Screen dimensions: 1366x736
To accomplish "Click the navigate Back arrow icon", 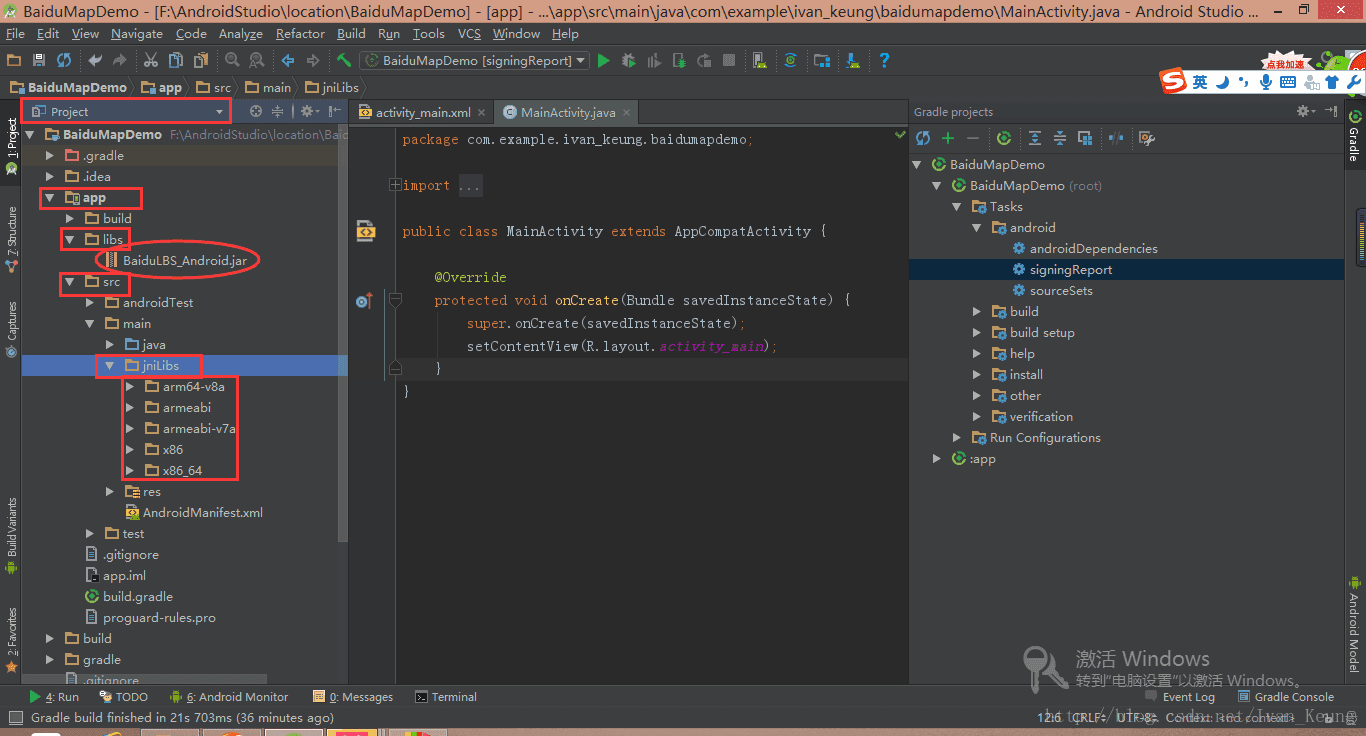I will tap(288, 61).
